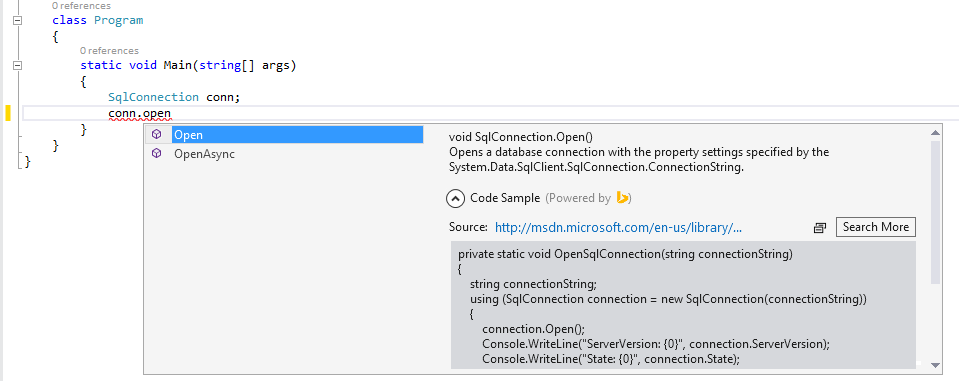
Task: Click the popup scrollbar down arrow
Action: (x=935, y=365)
